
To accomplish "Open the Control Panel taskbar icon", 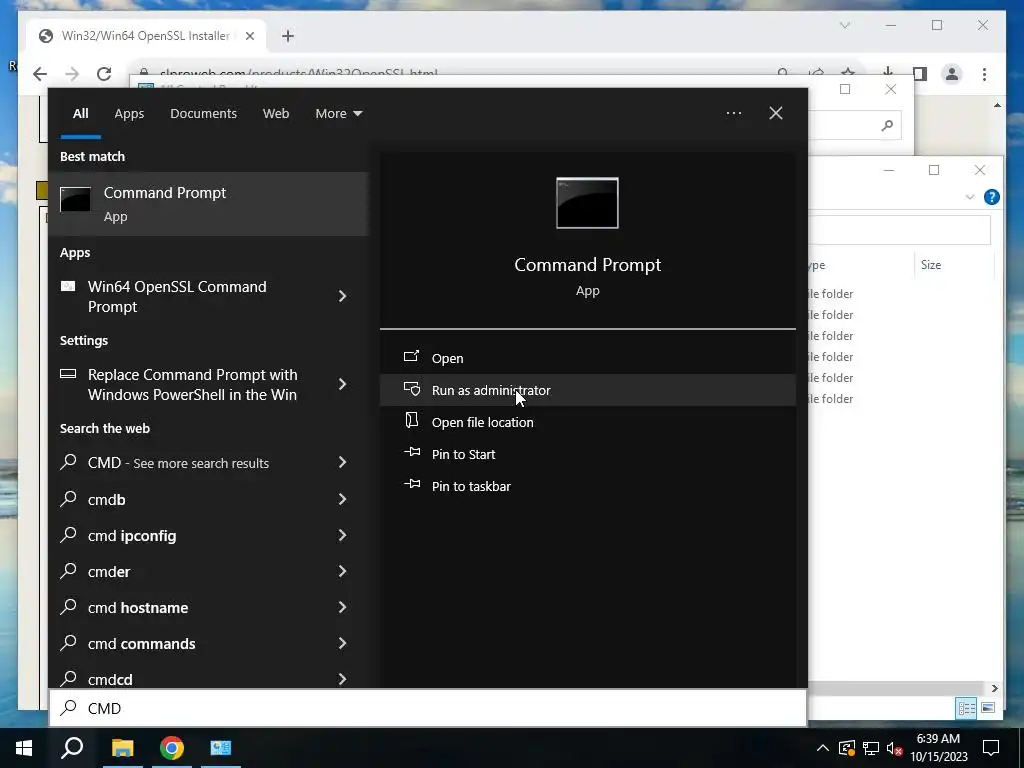I will [x=221, y=748].
